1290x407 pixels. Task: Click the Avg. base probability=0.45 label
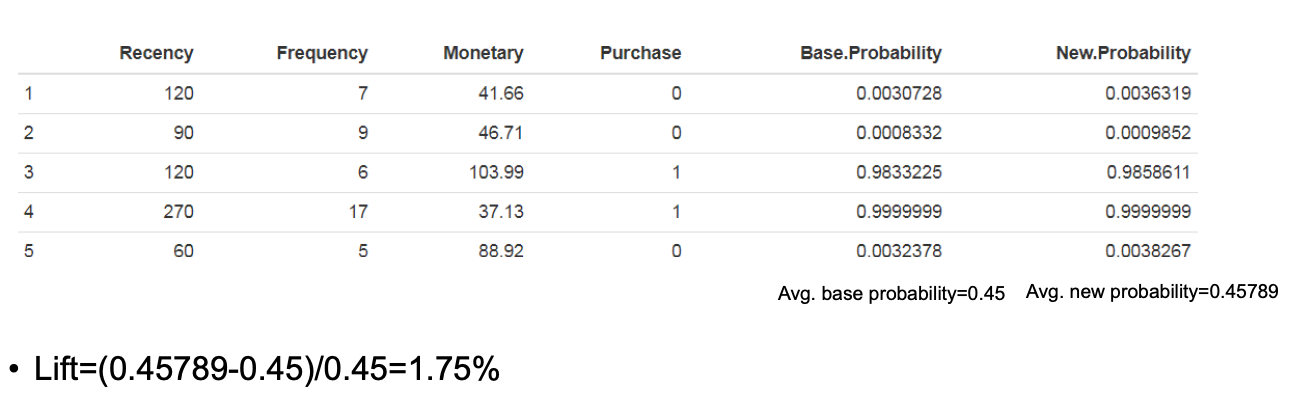pos(891,294)
